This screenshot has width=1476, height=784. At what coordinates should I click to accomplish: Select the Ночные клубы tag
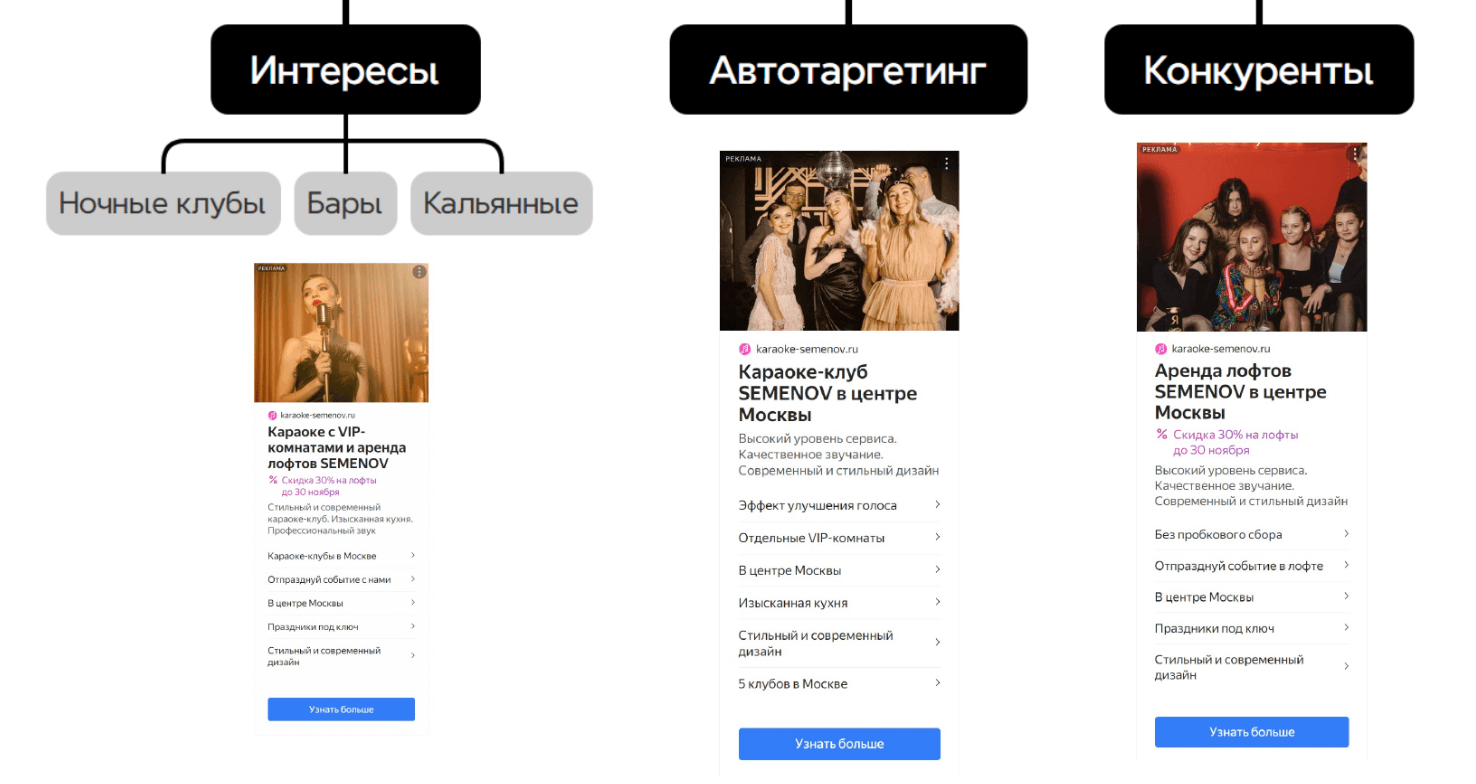(163, 203)
